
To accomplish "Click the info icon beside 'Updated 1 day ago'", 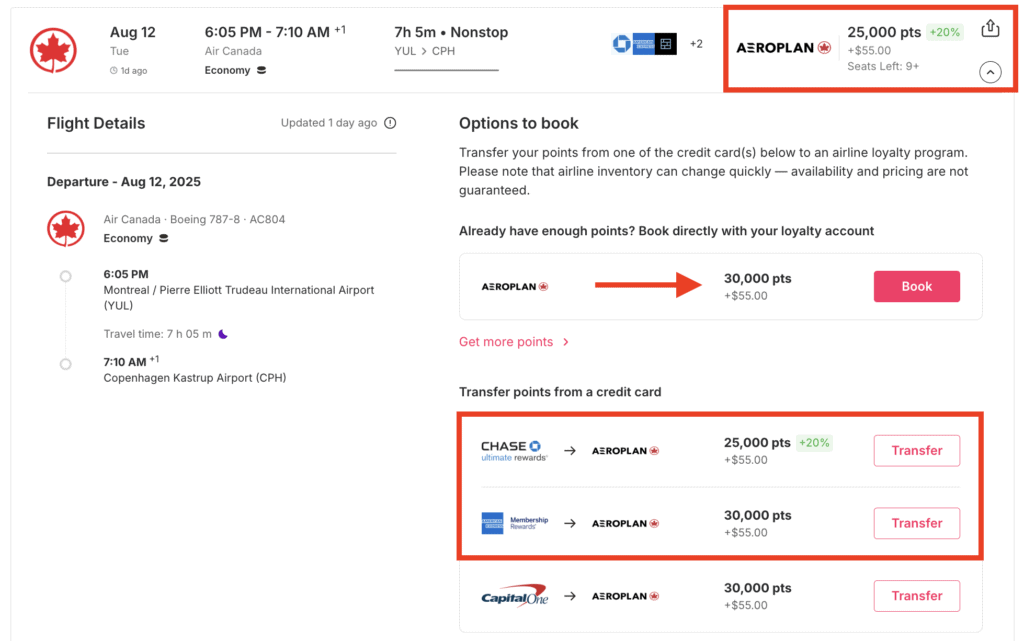I will pos(390,123).
